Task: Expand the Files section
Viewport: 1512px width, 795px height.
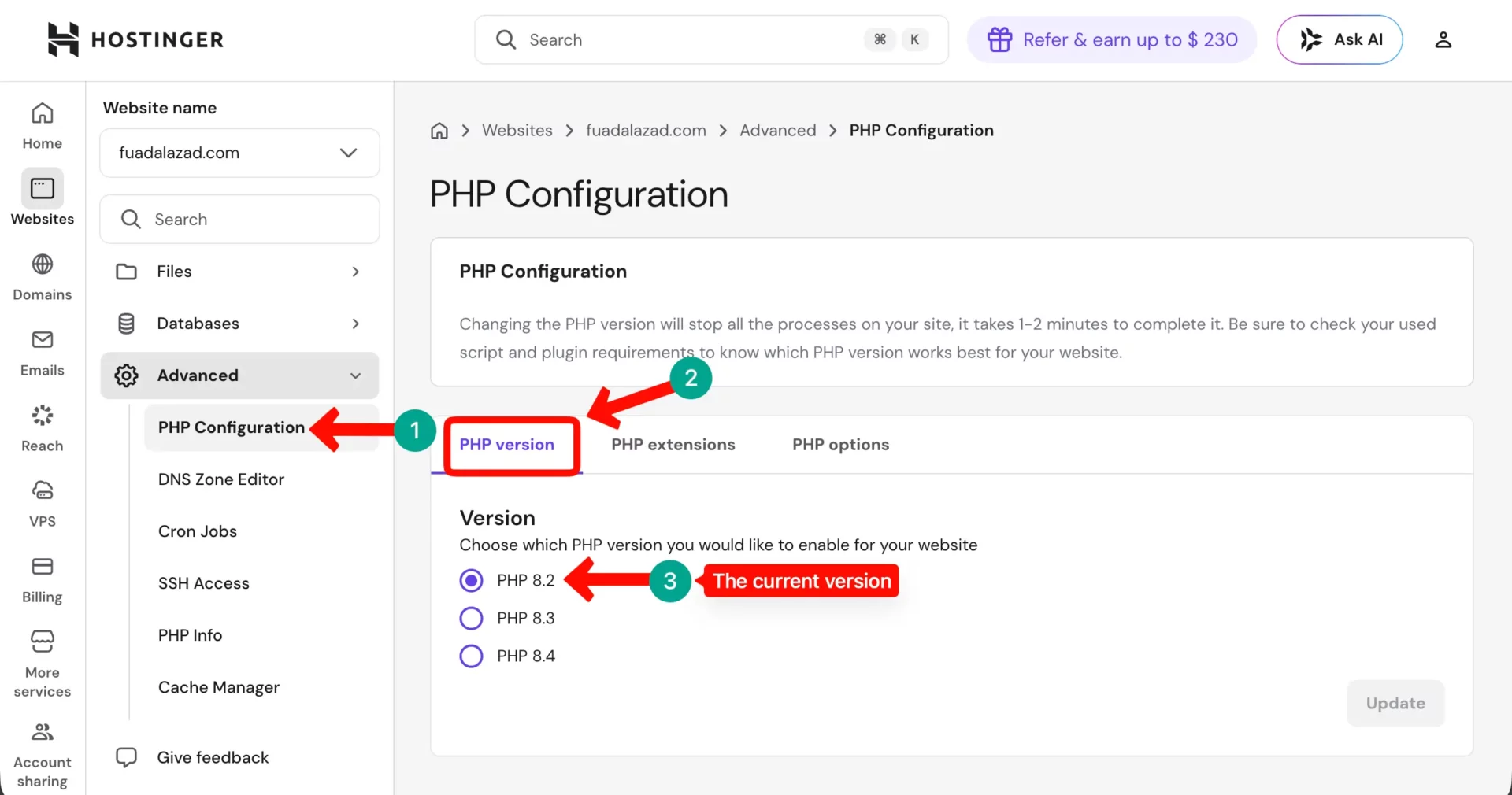Action: (239, 272)
